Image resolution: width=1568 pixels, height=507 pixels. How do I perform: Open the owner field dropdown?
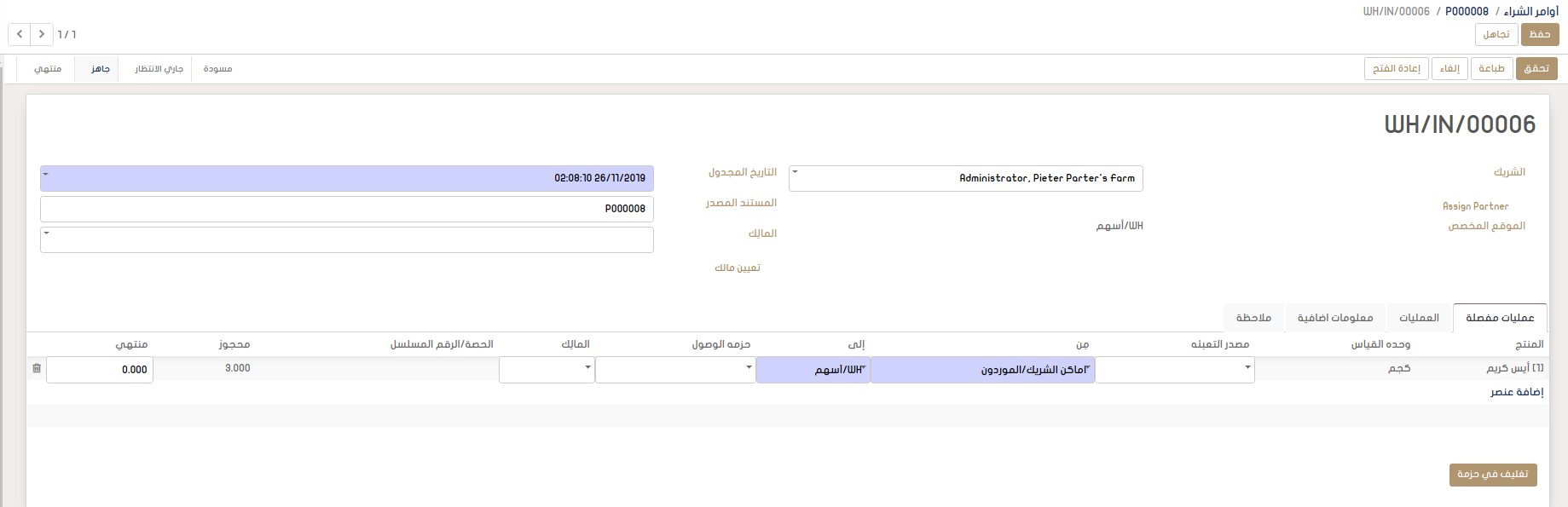(46, 233)
